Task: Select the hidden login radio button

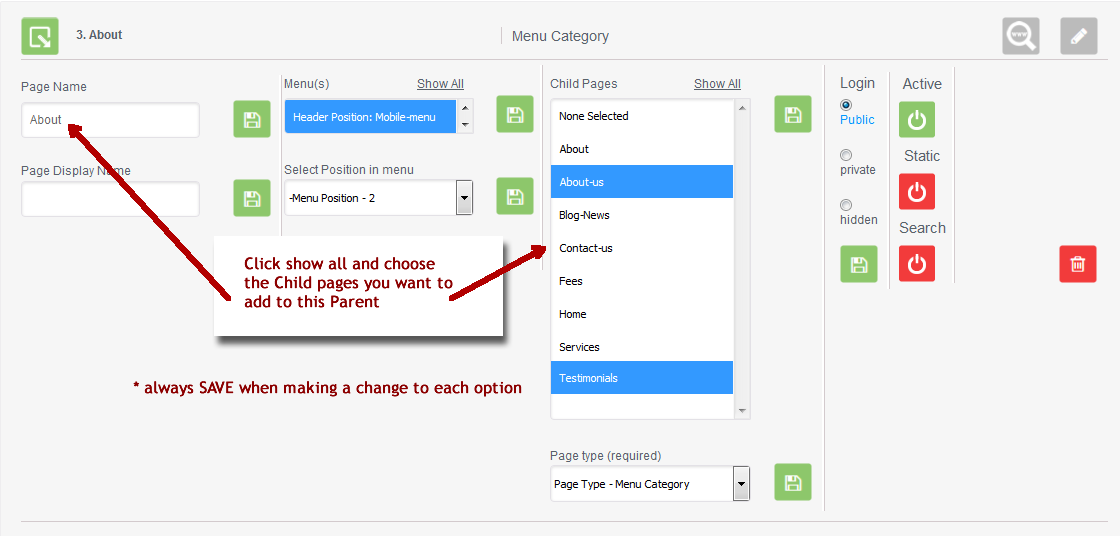Action: 846,205
